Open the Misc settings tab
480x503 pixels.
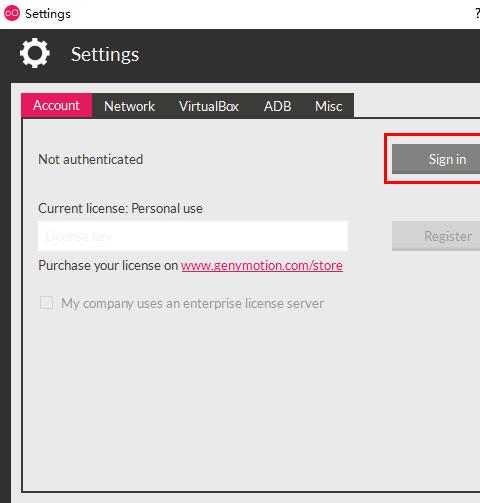pos(328,106)
